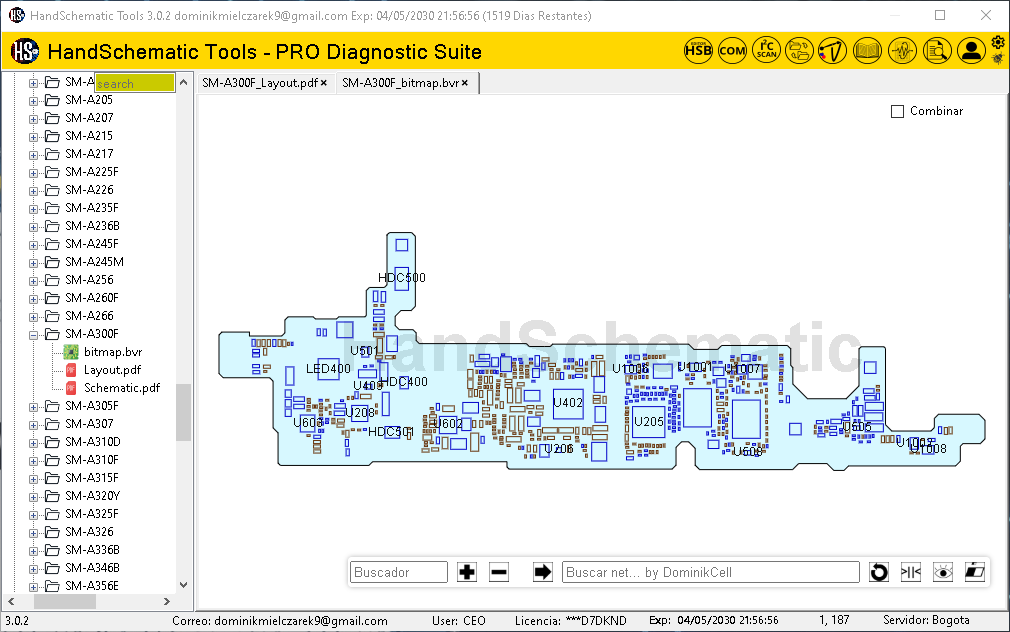Image resolution: width=1010 pixels, height=632 pixels.
Task: Expand the SM-A207 folder
Action: point(33,119)
